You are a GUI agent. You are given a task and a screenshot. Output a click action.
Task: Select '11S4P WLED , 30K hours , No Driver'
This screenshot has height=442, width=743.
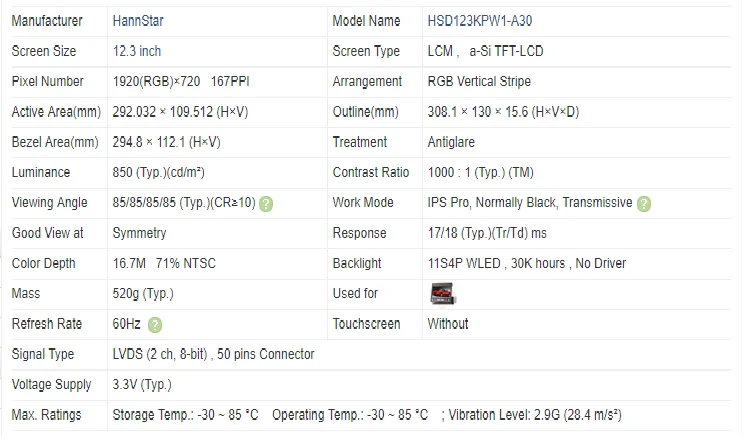(526, 263)
